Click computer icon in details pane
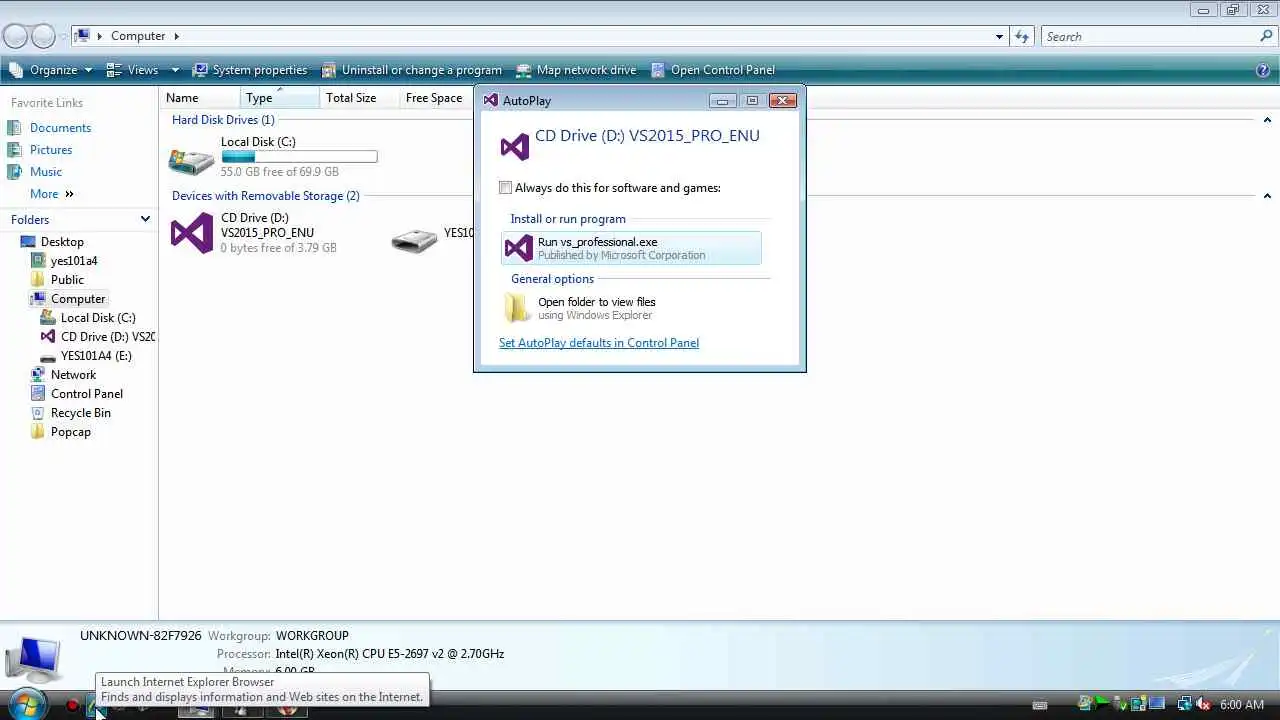The image size is (1280, 720). (33, 659)
